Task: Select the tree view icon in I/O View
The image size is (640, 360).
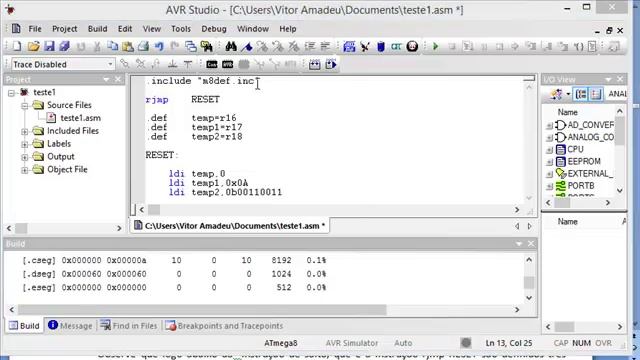Action: pos(581,94)
